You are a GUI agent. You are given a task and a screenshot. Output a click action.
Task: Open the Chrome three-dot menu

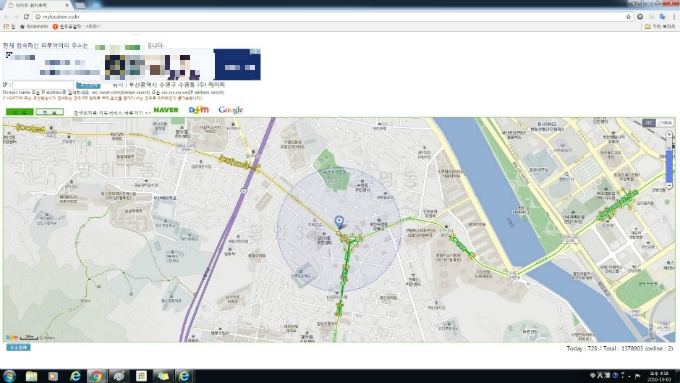tap(674, 16)
